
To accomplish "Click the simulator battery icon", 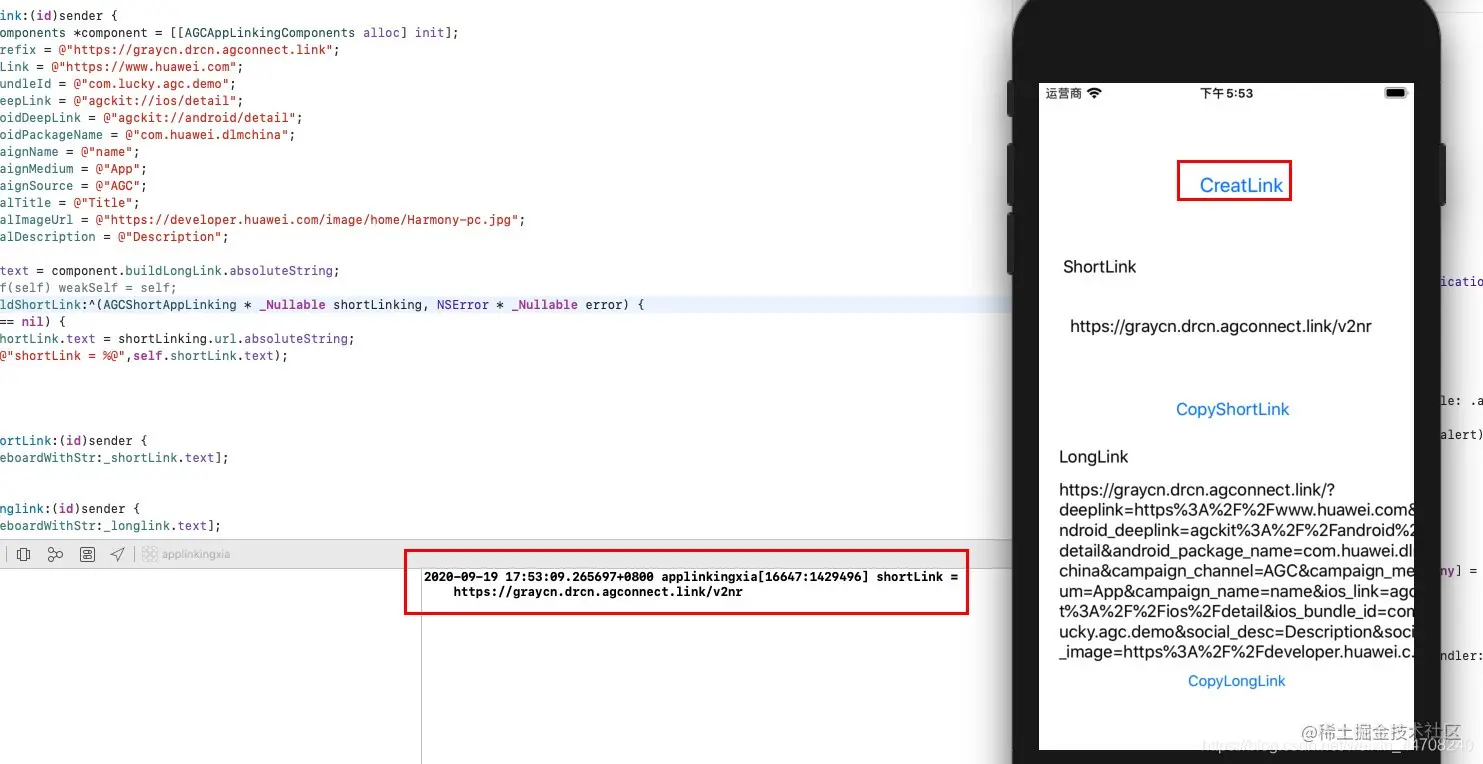I will click(1395, 93).
